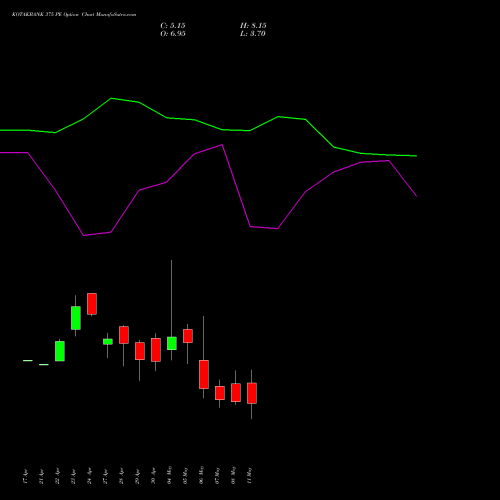The height and width of the screenshot is (500, 500).
Task: Click the 06 May date label
Action: pyautogui.click(x=202, y=475)
